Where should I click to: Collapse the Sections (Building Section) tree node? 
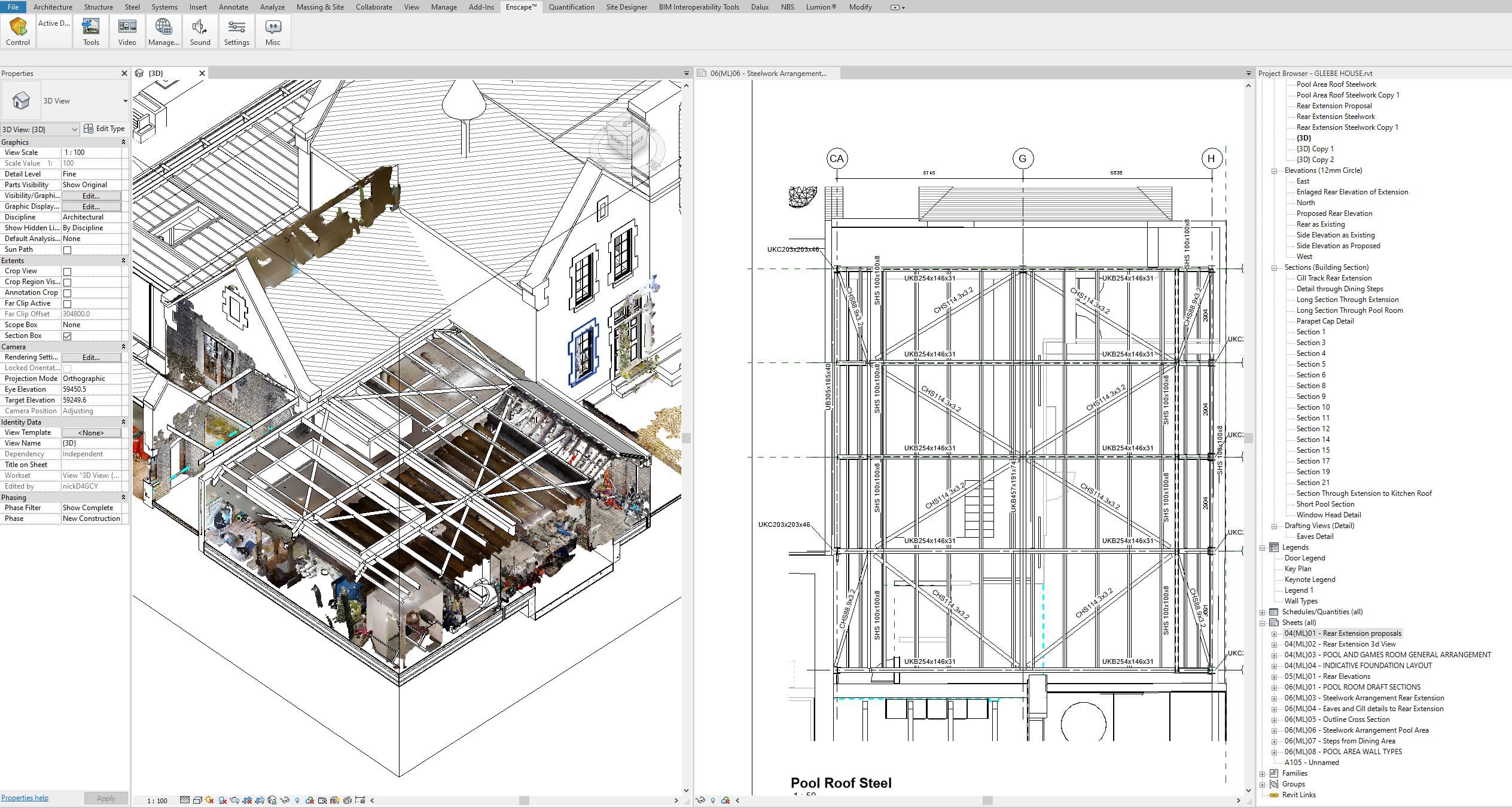pos(1275,268)
